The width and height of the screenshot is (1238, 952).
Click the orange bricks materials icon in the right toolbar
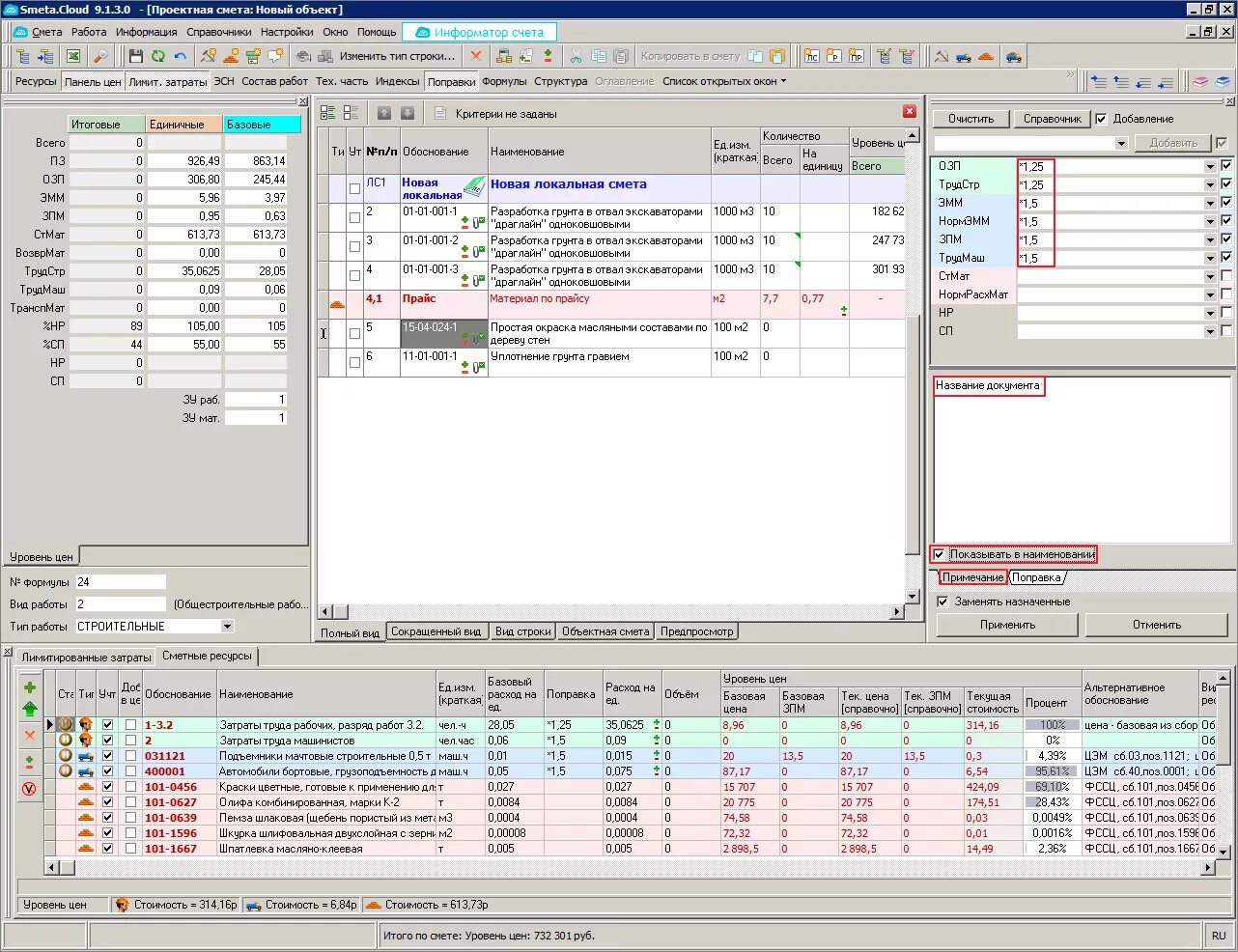[x=985, y=56]
